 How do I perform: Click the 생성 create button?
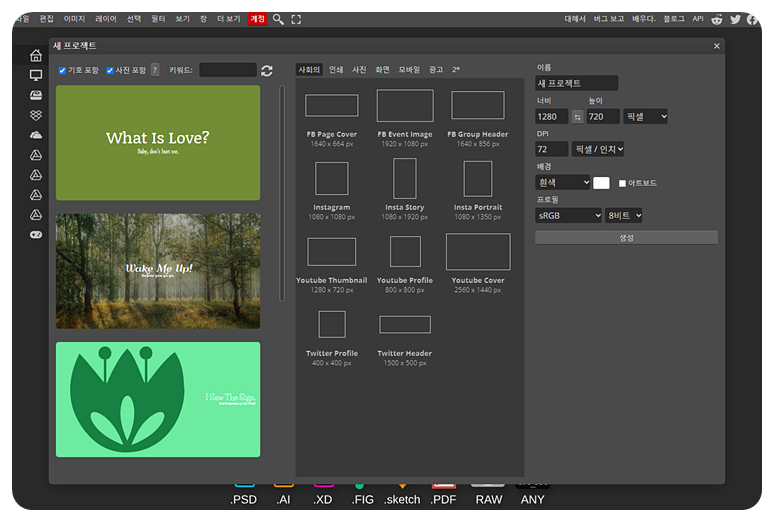(x=626, y=238)
